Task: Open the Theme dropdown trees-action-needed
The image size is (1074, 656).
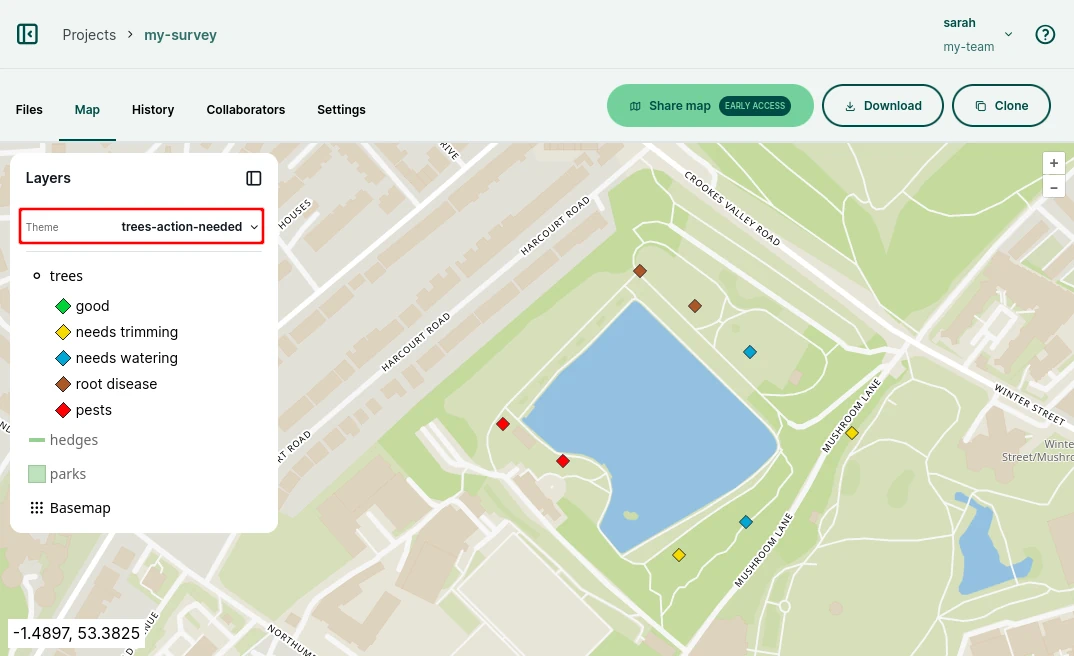Action: pos(141,227)
